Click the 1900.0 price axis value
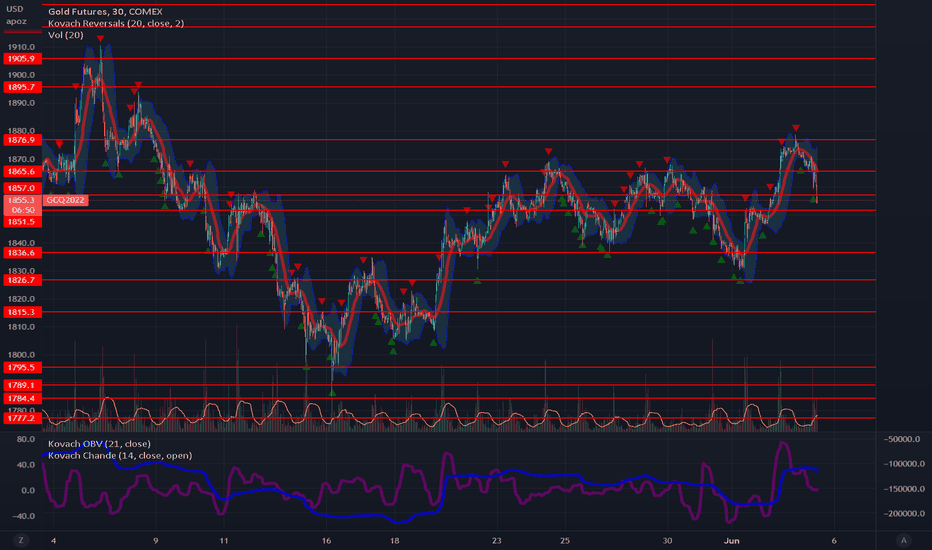Image resolution: width=932 pixels, height=550 pixels. (x=21, y=75)
